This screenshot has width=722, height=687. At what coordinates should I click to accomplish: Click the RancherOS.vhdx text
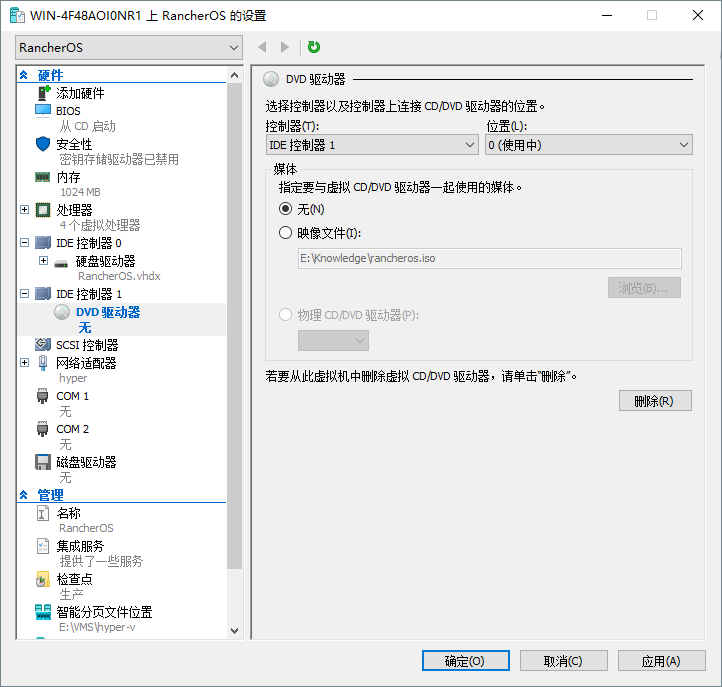[x=119, y=276]
